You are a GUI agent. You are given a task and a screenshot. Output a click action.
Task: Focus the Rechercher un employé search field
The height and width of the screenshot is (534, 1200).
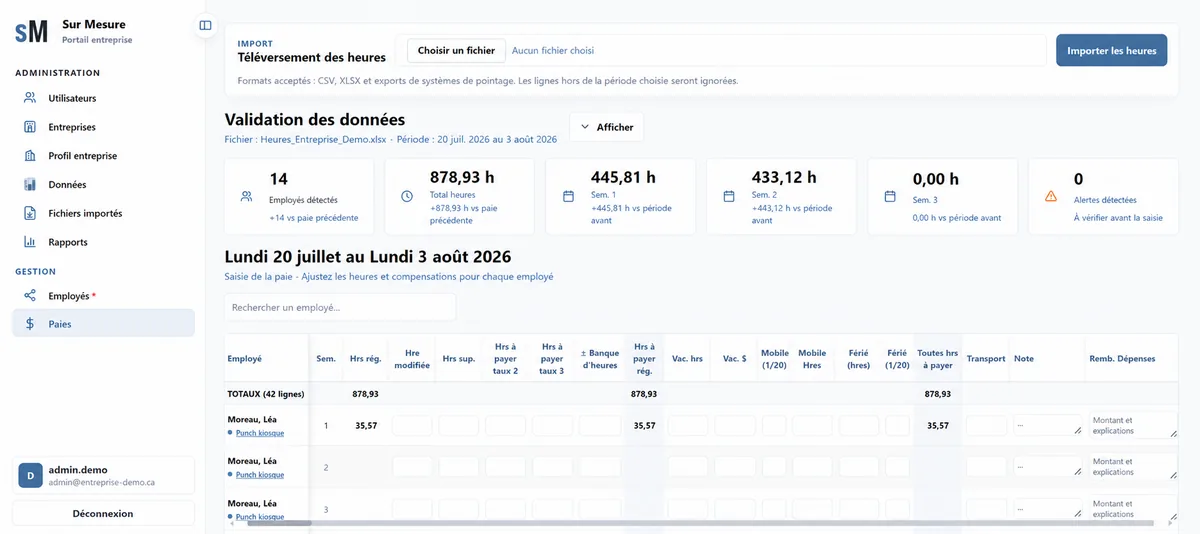(x=340, y=307)
